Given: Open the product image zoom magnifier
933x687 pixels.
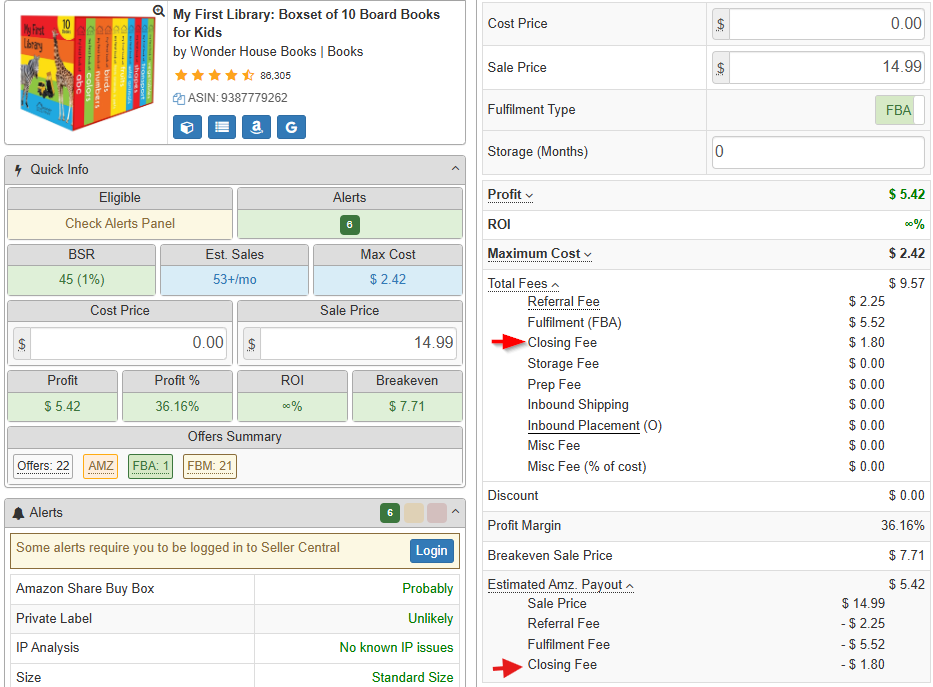Looking at the screenshot, I should (x=158, y=12).
